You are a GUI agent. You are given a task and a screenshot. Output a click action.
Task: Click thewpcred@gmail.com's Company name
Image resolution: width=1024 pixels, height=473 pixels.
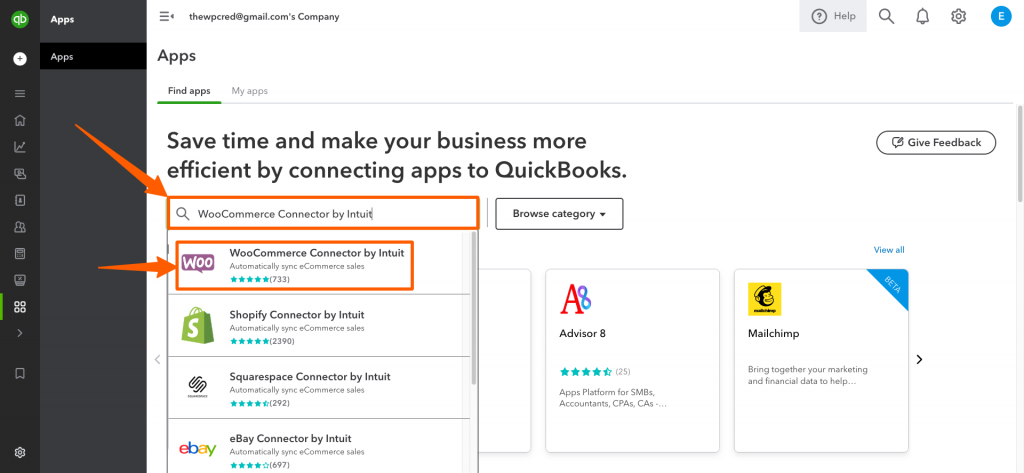coord(264,16)
